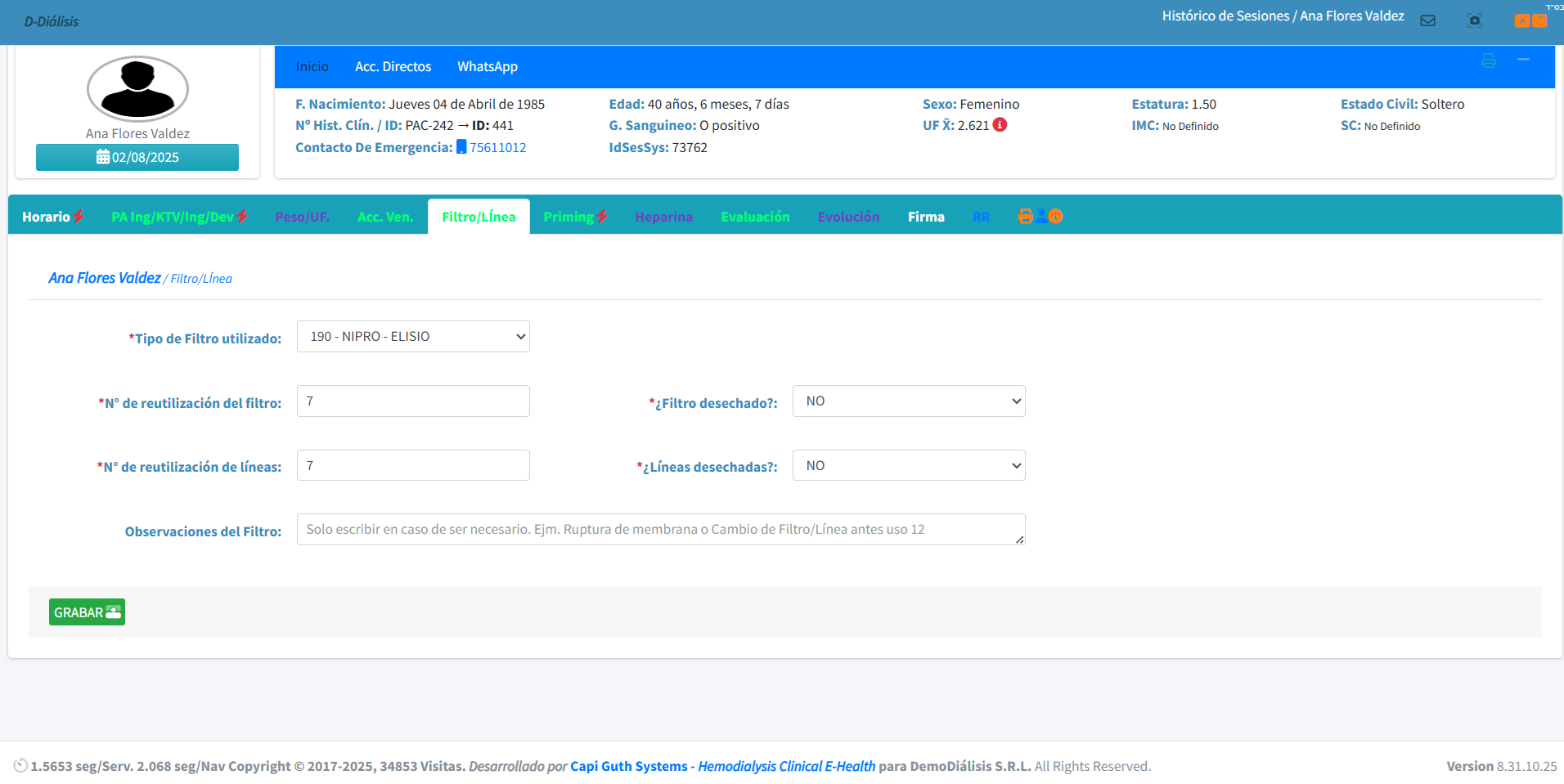Screen dimensions: 1564x784
Task: Click the red info icon next to UF value
Action: 1000,125
